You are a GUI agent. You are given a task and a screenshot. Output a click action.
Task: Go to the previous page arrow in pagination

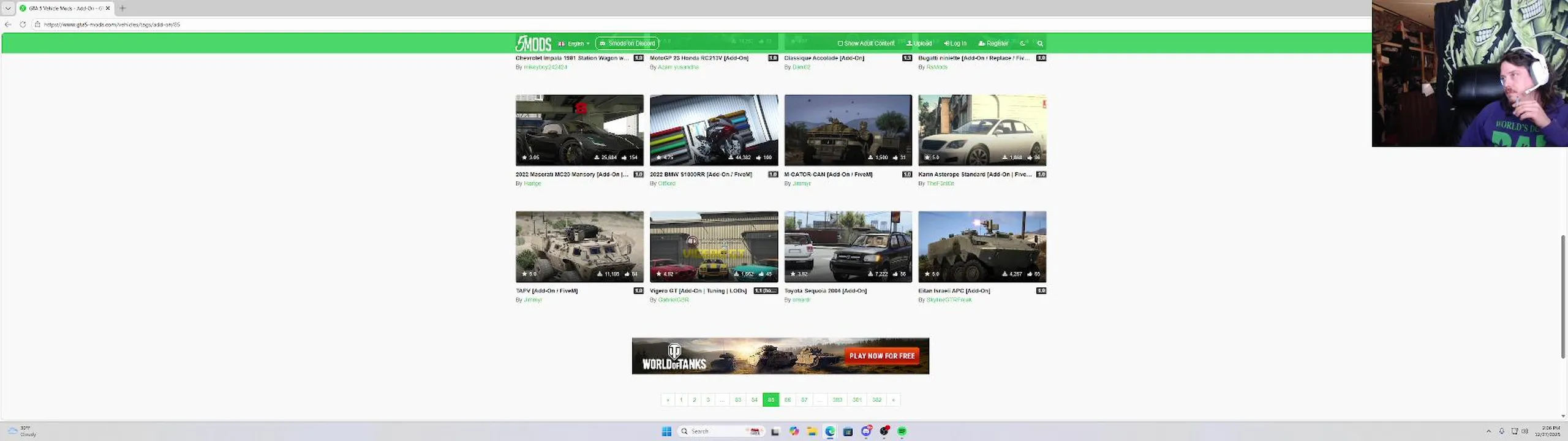(x=668, y=400)
